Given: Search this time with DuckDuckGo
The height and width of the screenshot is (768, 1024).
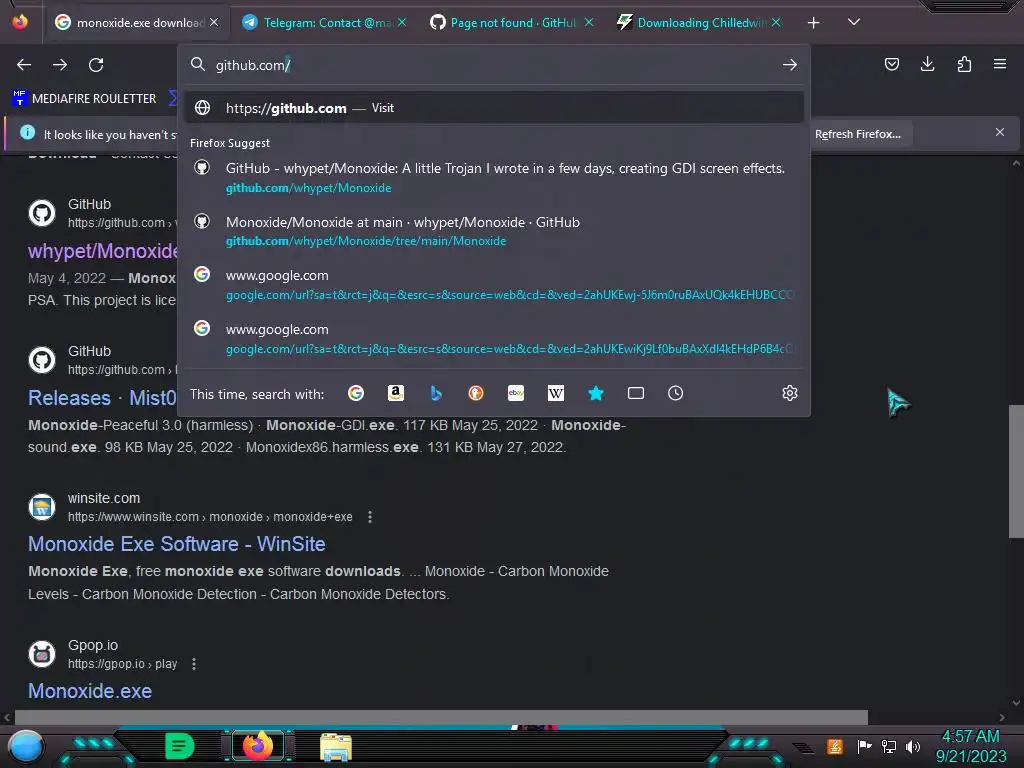Looking at the screenshot, I should coord(475,393).
